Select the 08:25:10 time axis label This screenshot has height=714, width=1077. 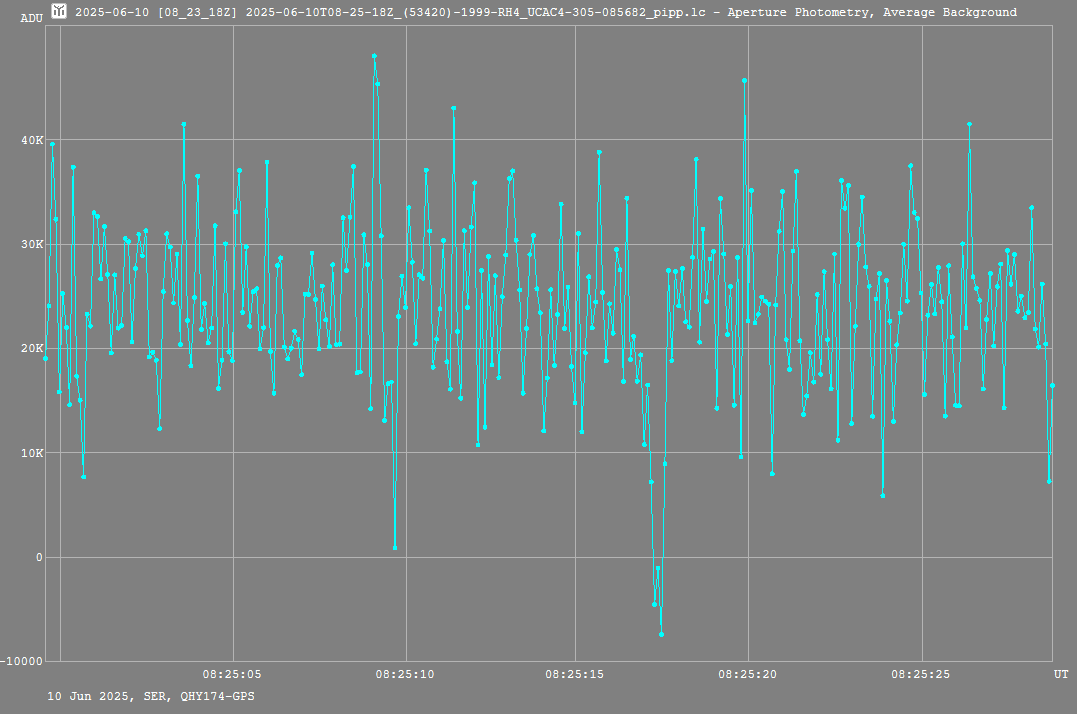pyautogui.click(x=405, y=674)
